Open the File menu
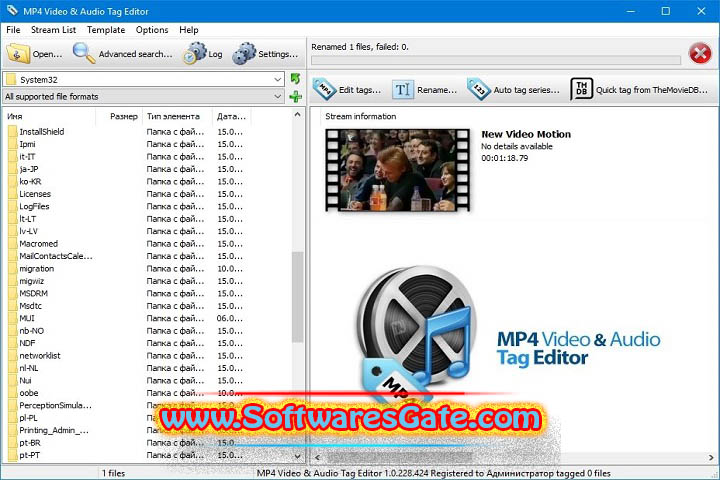Viewport: 720px width, 480px height. point(13,30)
